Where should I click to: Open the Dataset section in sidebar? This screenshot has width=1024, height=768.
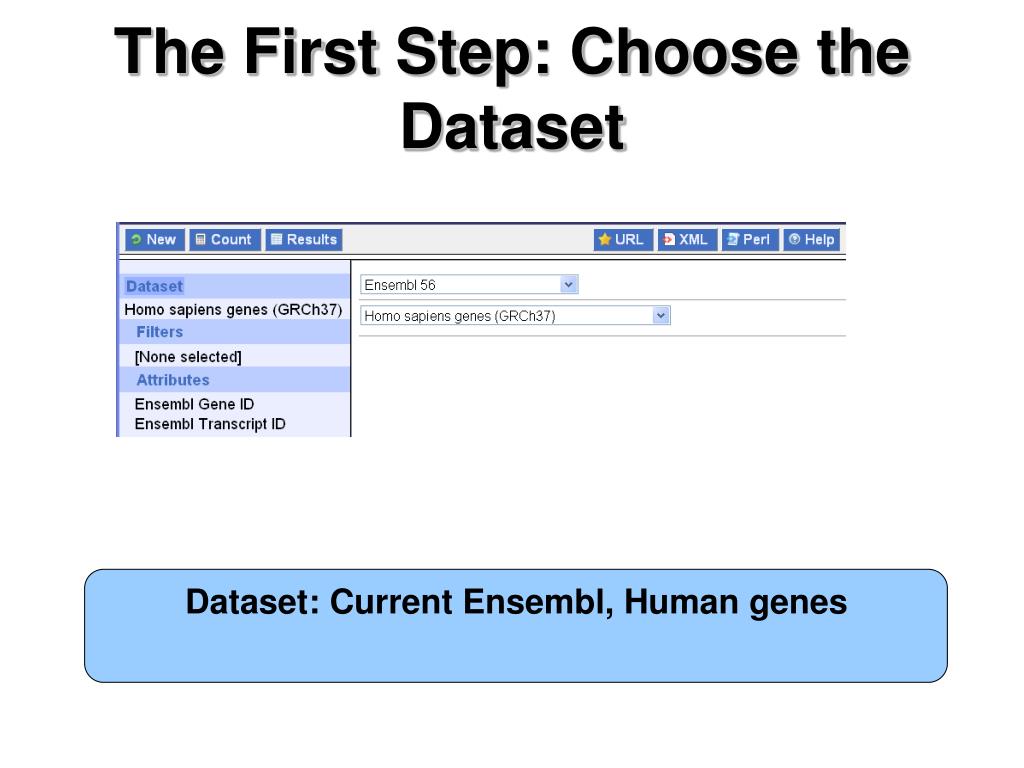(154, 286)
